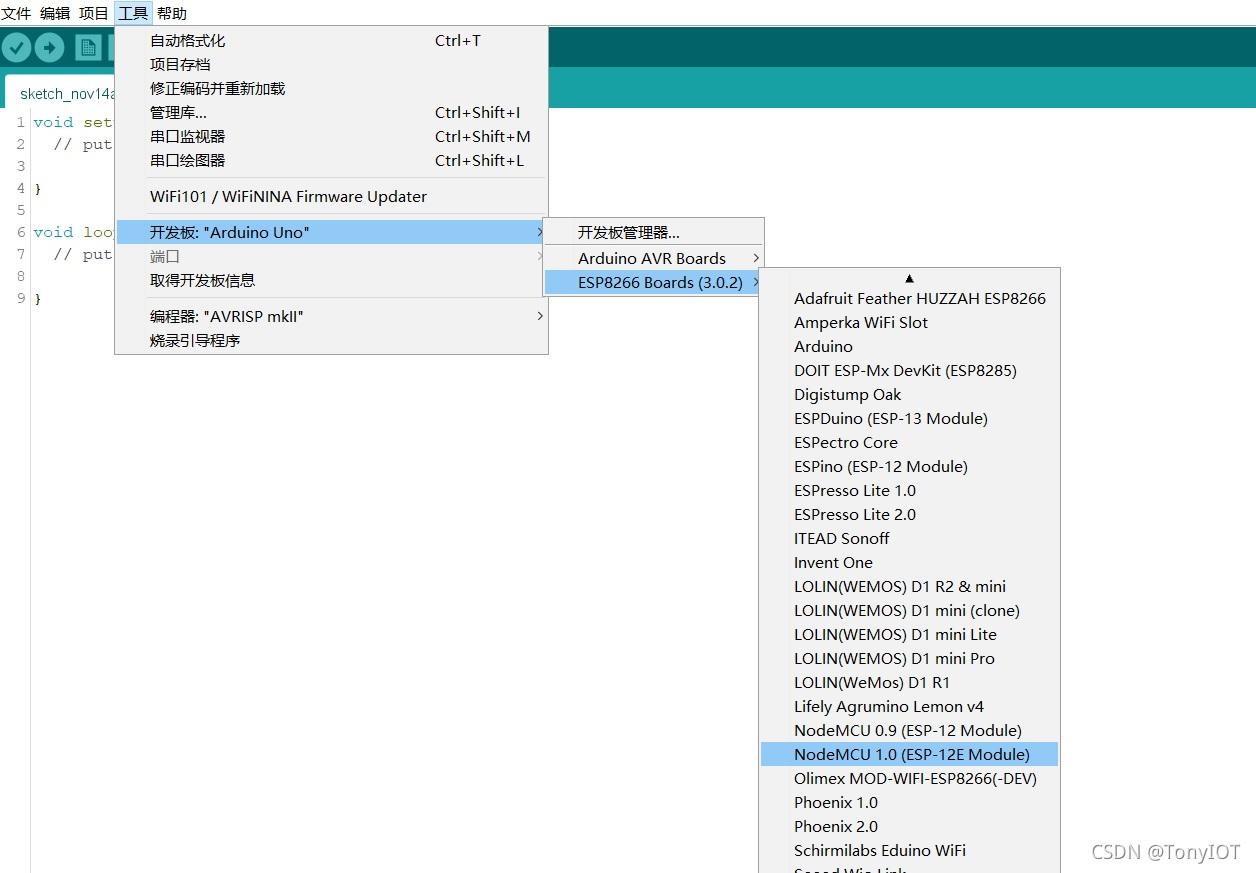Screen dimensions: 1256x873
Task: Expand ESP8266 Boards (3.0.2) submenu
Action: coord(654,283)
